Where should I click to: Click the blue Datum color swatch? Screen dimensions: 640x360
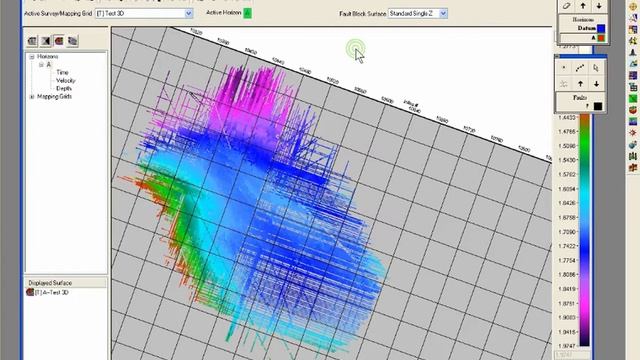pyautogui.click(x=601, y=29)
